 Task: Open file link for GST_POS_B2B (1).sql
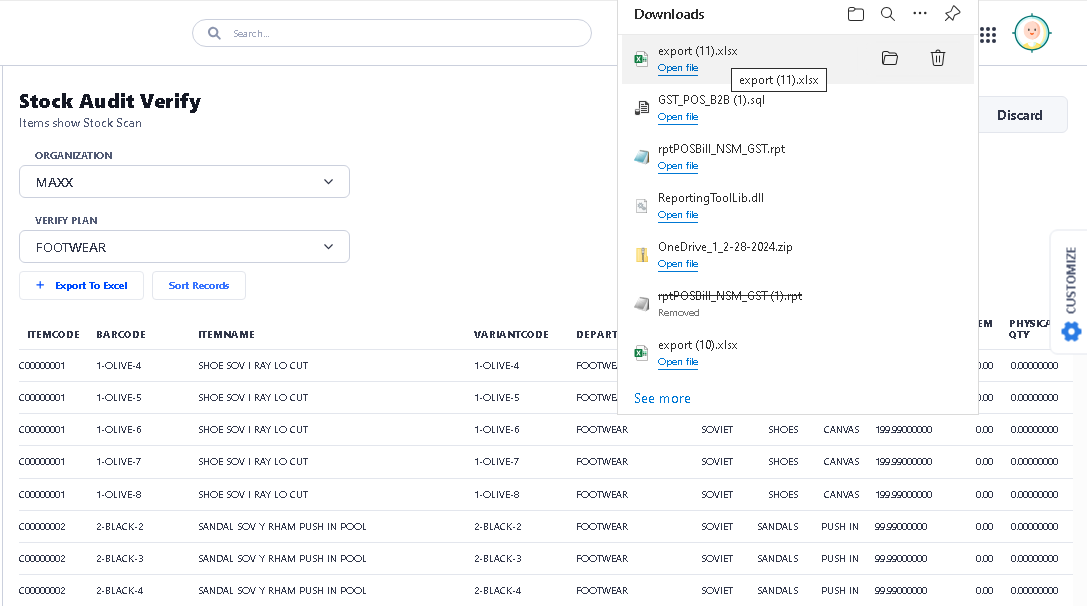pos(678,117)
